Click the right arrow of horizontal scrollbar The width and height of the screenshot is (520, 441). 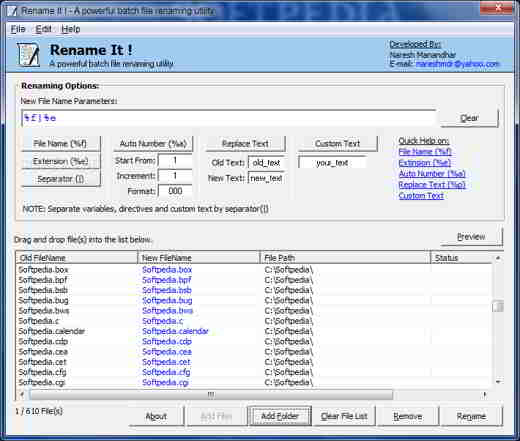point(485,395)
